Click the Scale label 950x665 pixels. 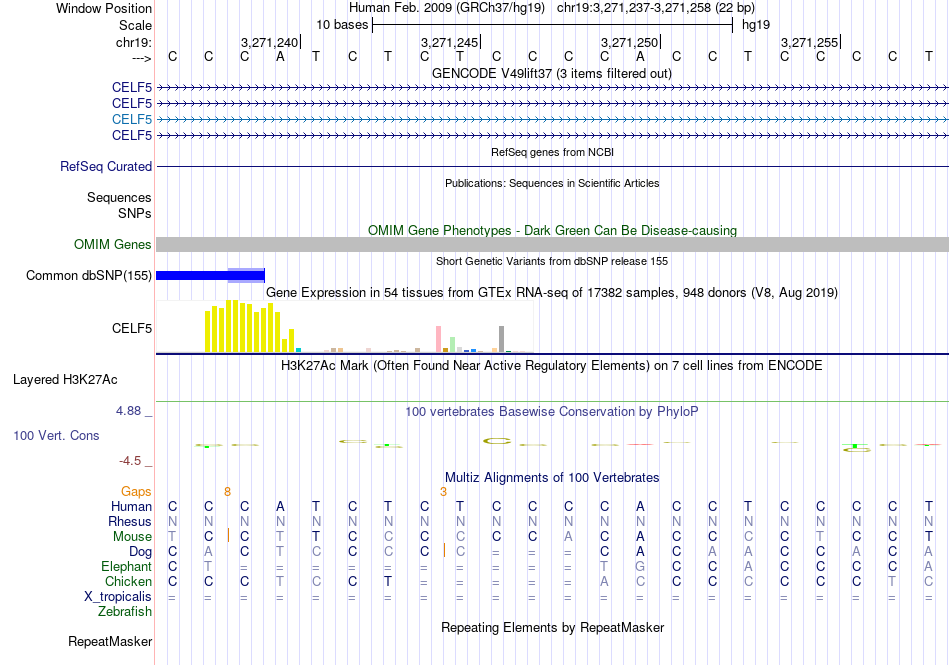[135, 25]
